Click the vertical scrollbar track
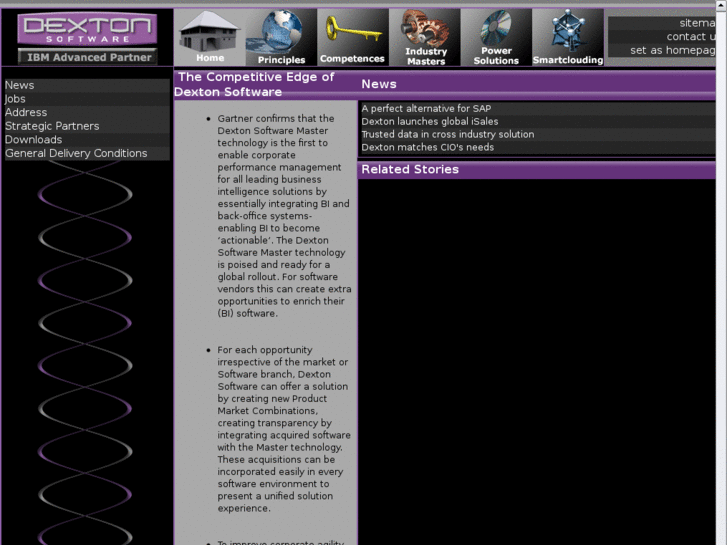Screen dimensions: 727x545 [721, 278]
